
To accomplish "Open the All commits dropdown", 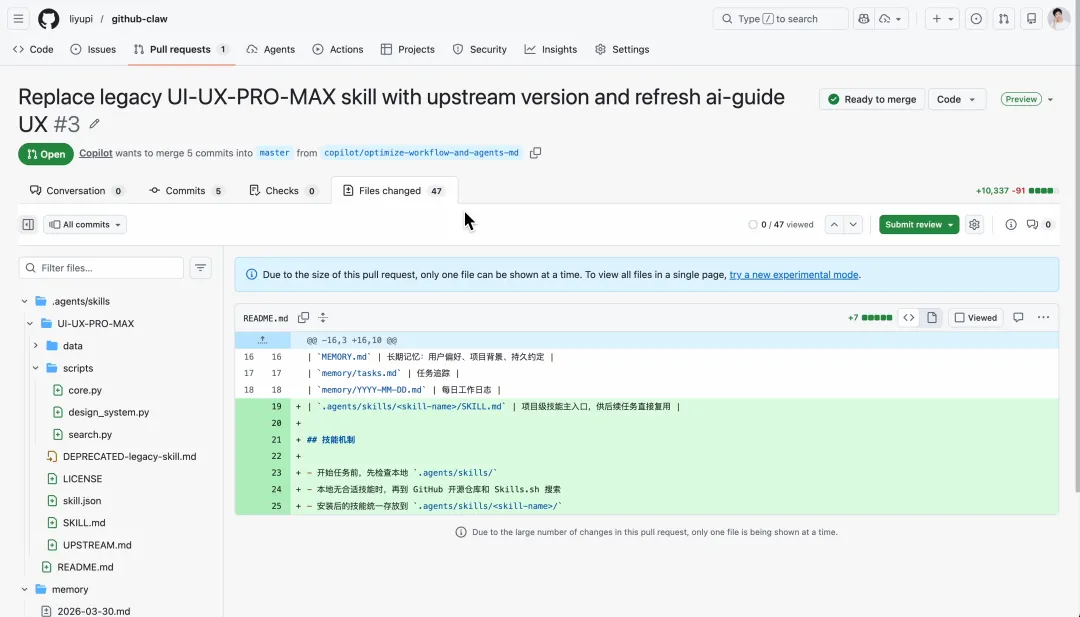I will tap(85, 225).
